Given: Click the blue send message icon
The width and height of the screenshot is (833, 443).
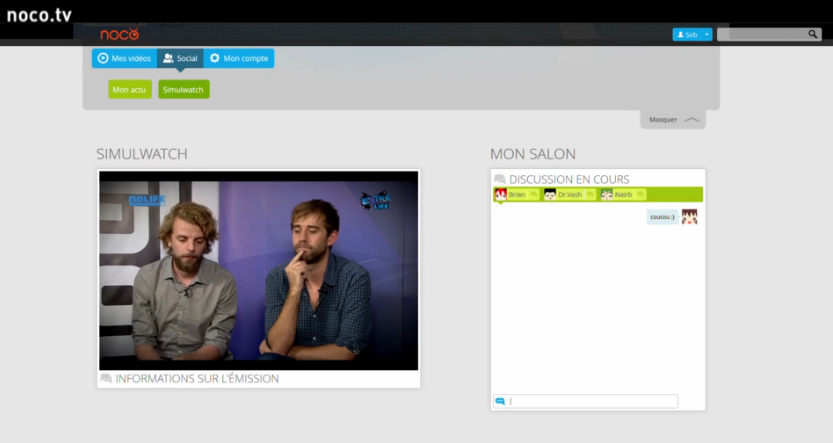Looking at the screenshot, I should point(500,401).
